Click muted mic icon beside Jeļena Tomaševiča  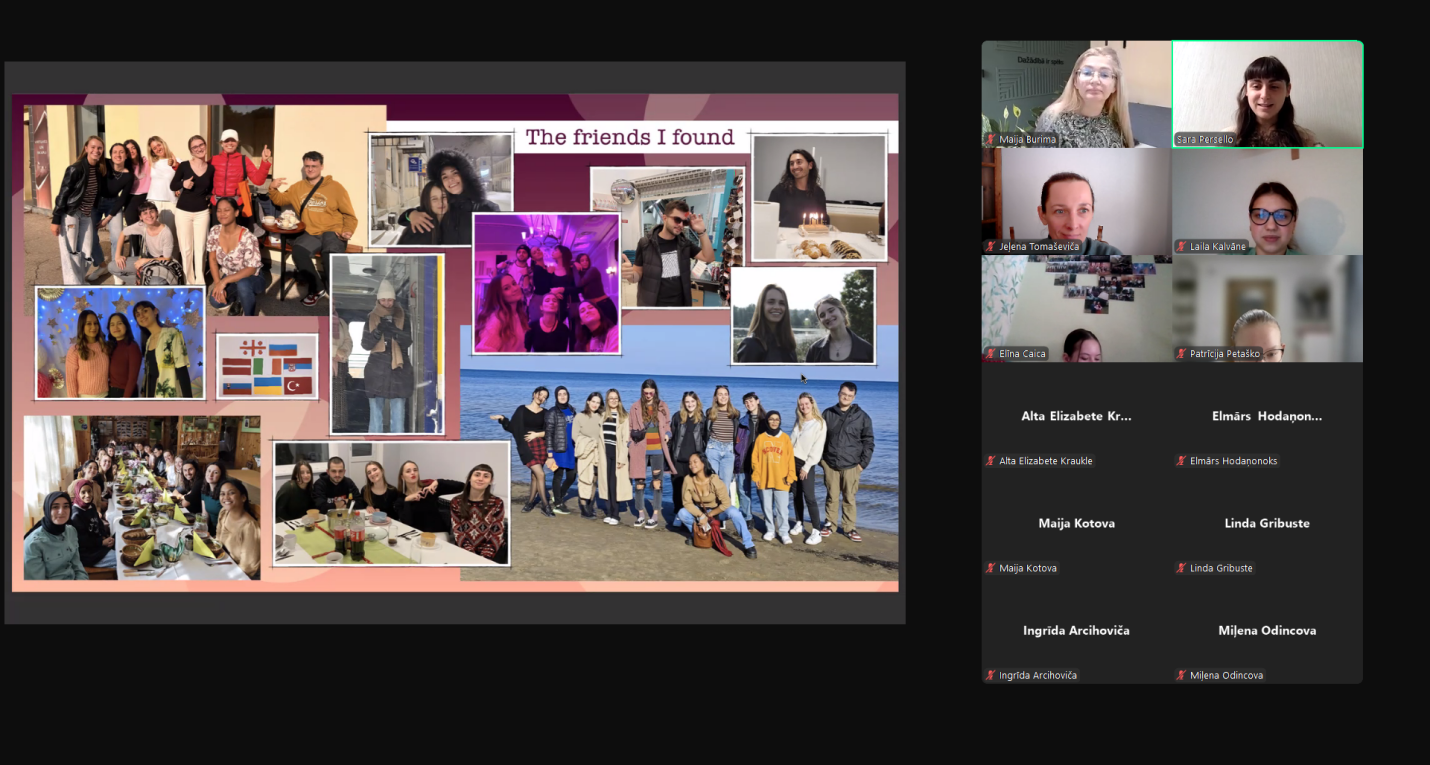(991, 247)
